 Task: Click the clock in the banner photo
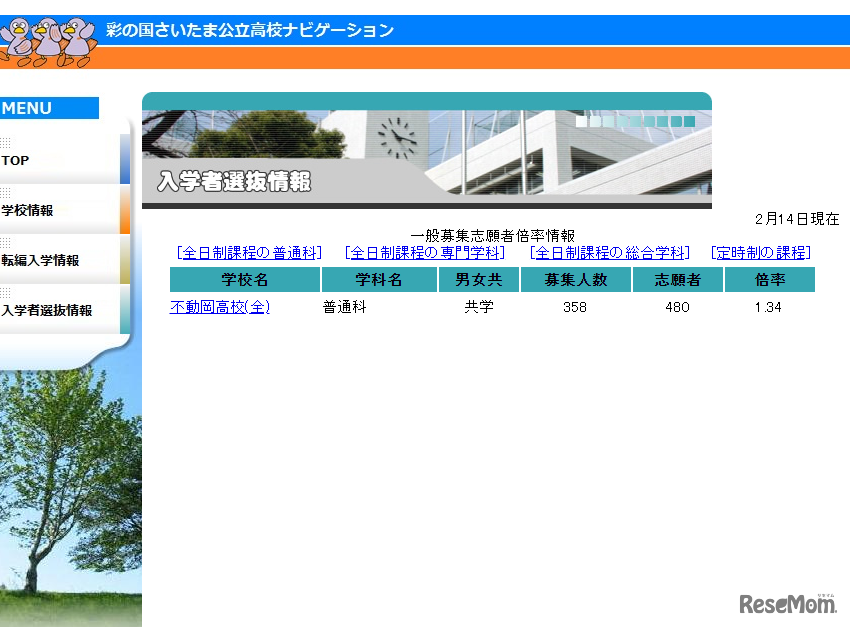[x=399, y=136]
